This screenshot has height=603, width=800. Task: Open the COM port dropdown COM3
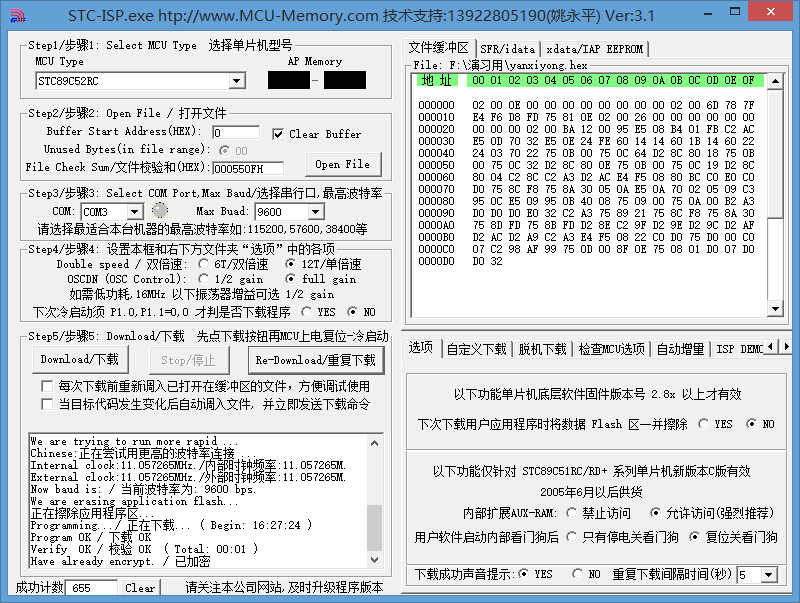[x=134, y=211]
